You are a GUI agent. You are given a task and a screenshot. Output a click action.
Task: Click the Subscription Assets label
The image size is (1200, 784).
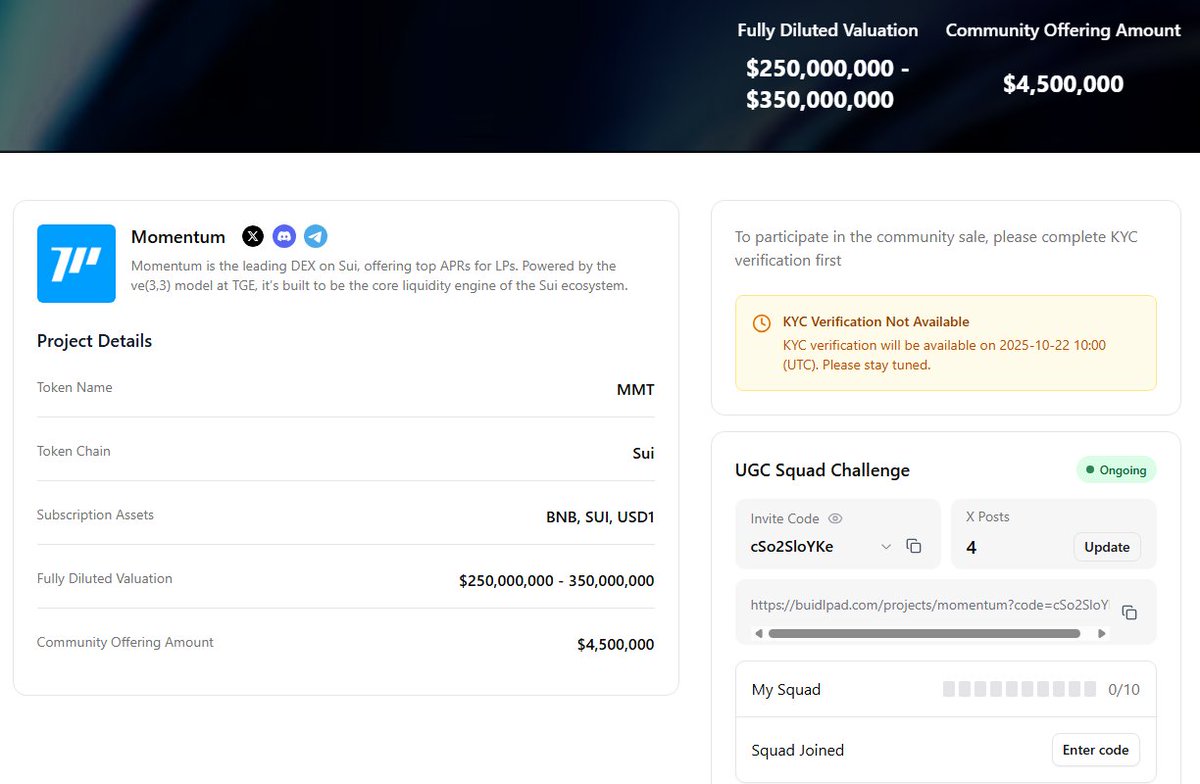[95, 515]
